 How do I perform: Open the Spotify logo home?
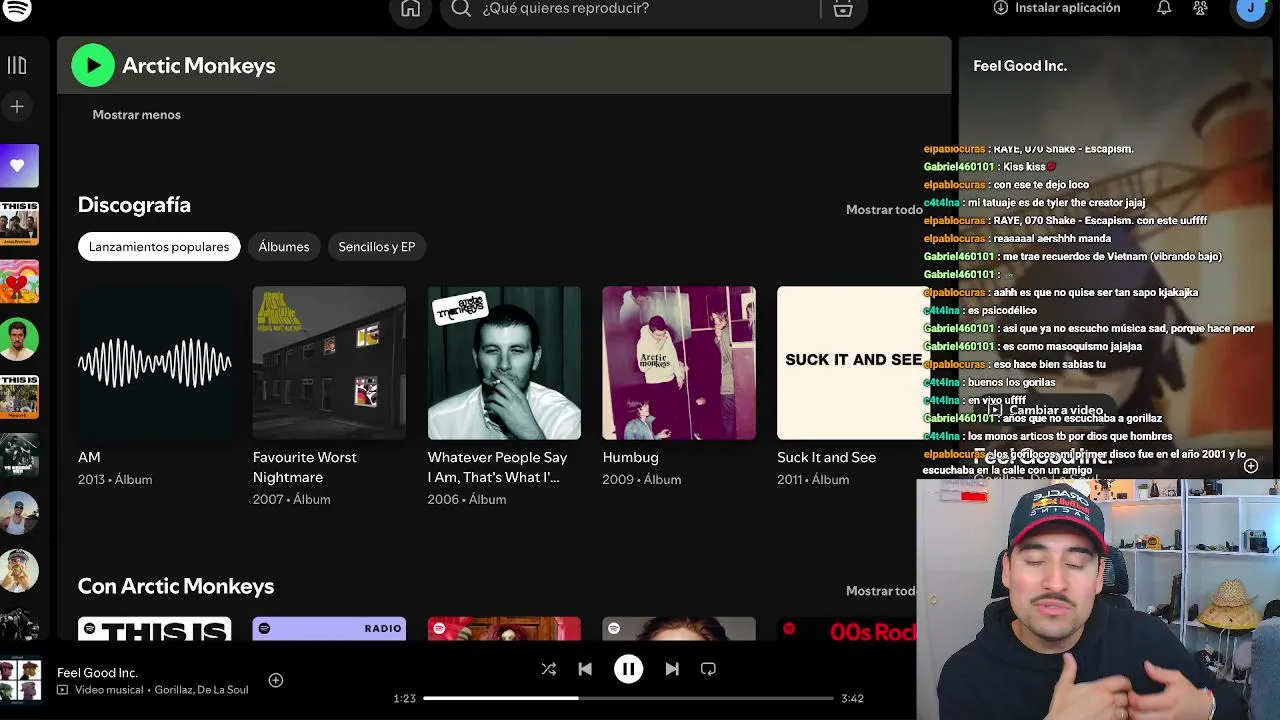tap(17, 8)
